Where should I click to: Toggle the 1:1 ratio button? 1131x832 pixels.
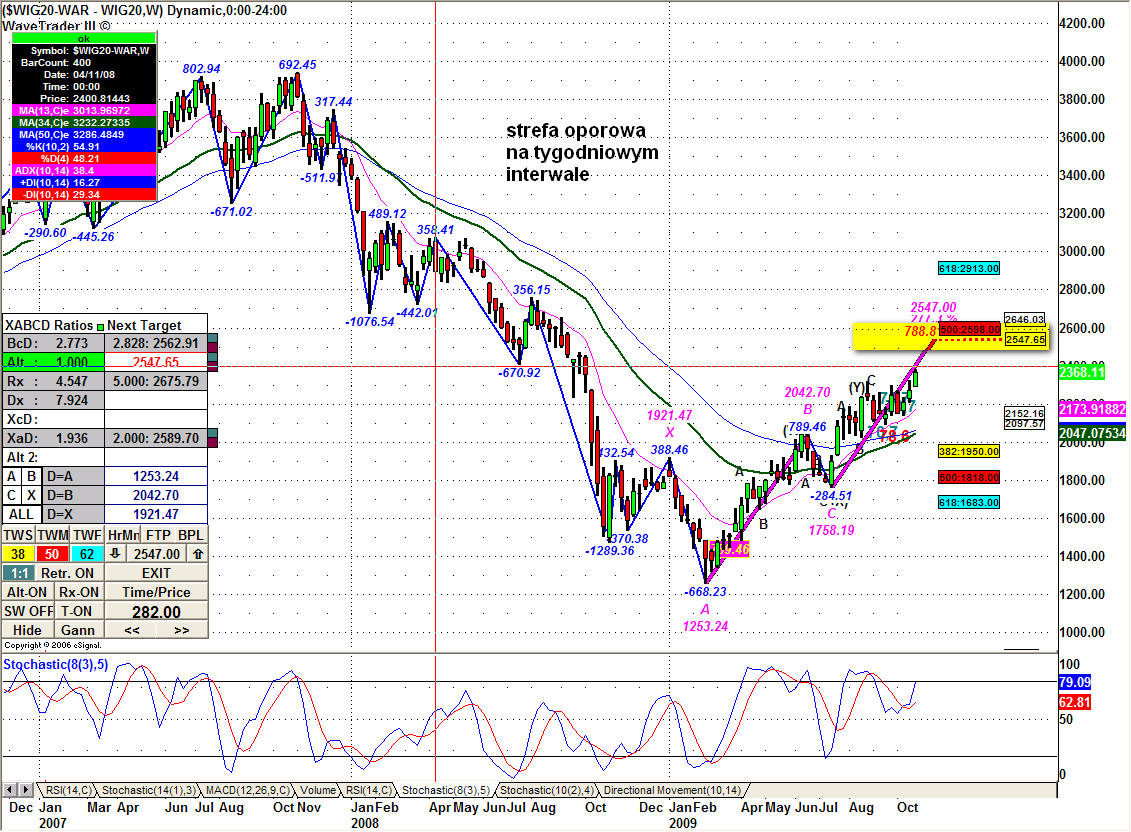(x=19, y=573)
